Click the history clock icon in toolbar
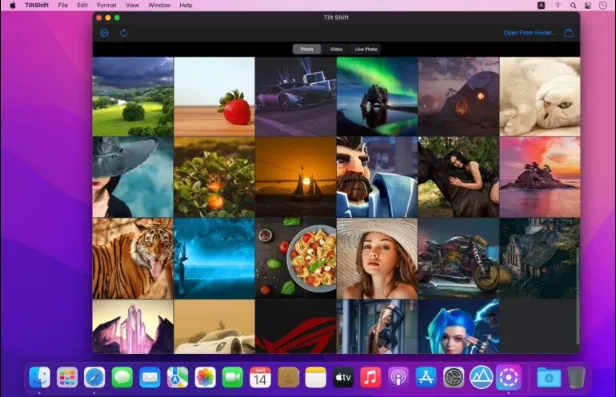The height and width of the screenshot is (397, 616). [x=104, y=33]
